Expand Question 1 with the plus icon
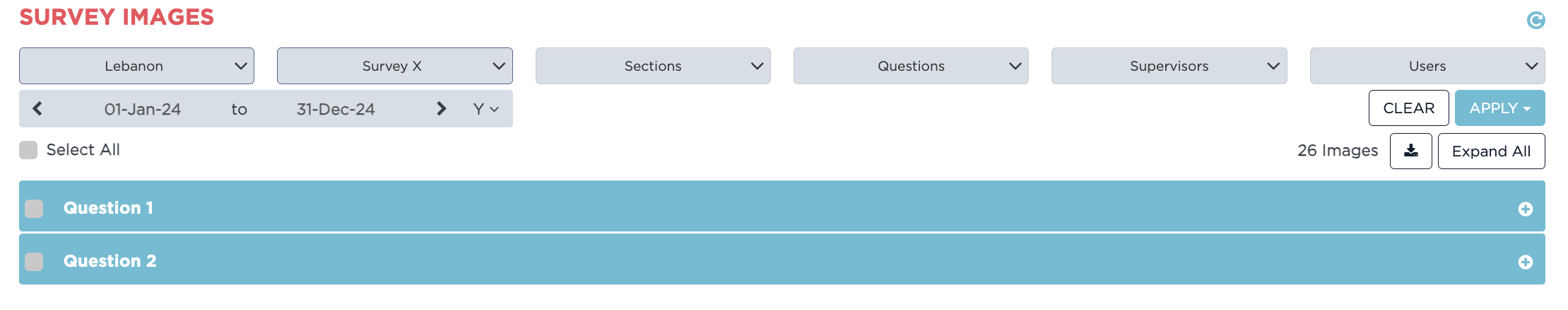Screen dimensions: 1568x310 tap(1525, 209)
